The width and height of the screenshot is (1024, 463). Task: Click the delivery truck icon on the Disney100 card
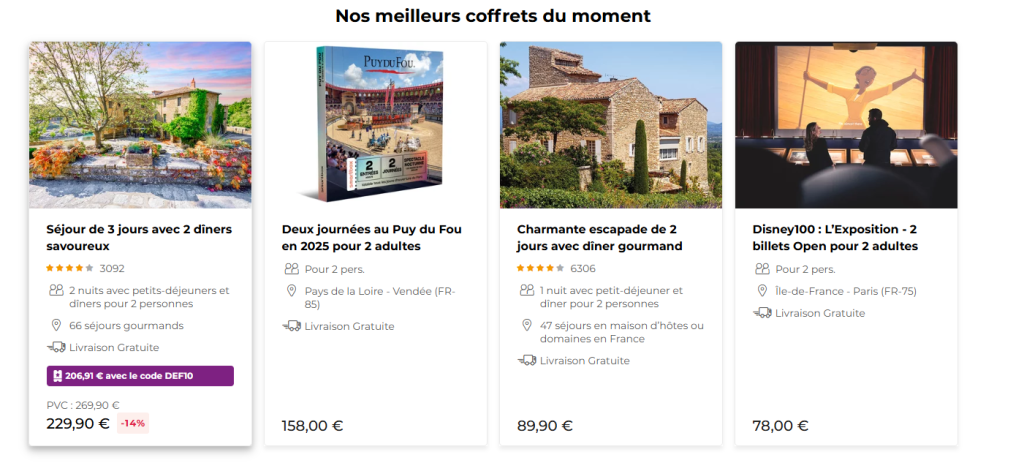(x=762, y=313)
